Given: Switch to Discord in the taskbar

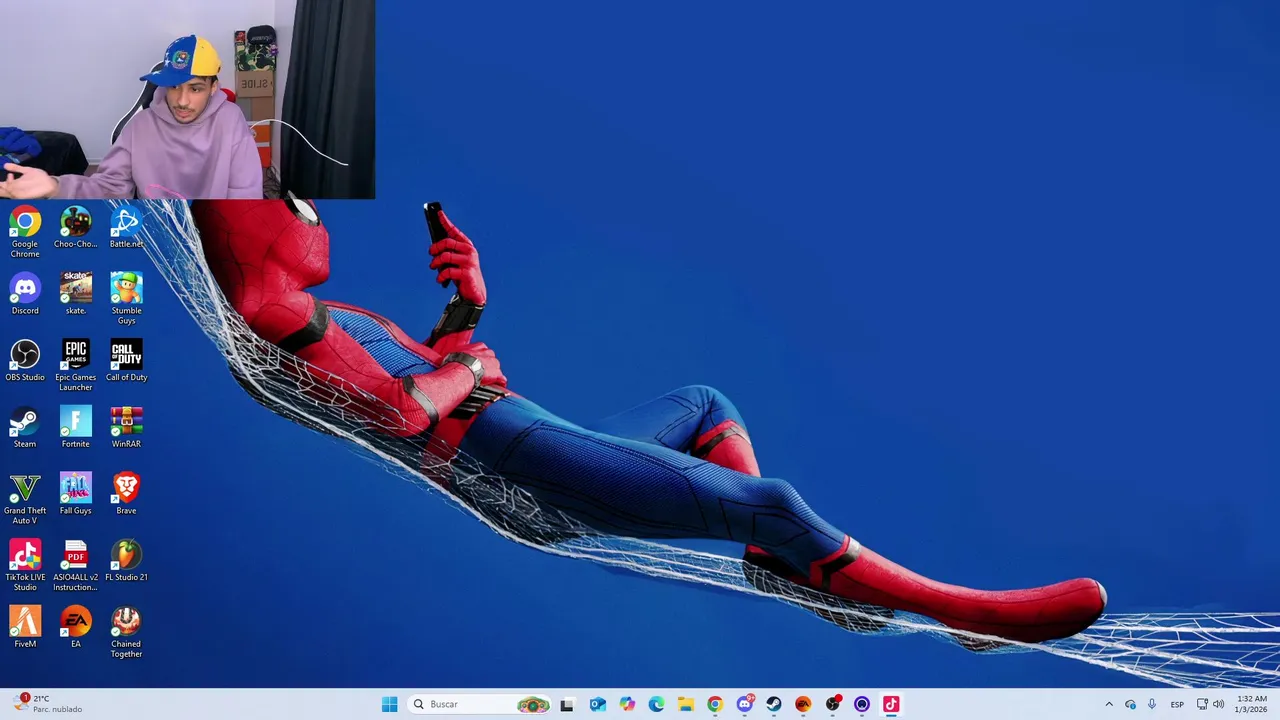Looking at the screenshot, I should pos(744,704).
